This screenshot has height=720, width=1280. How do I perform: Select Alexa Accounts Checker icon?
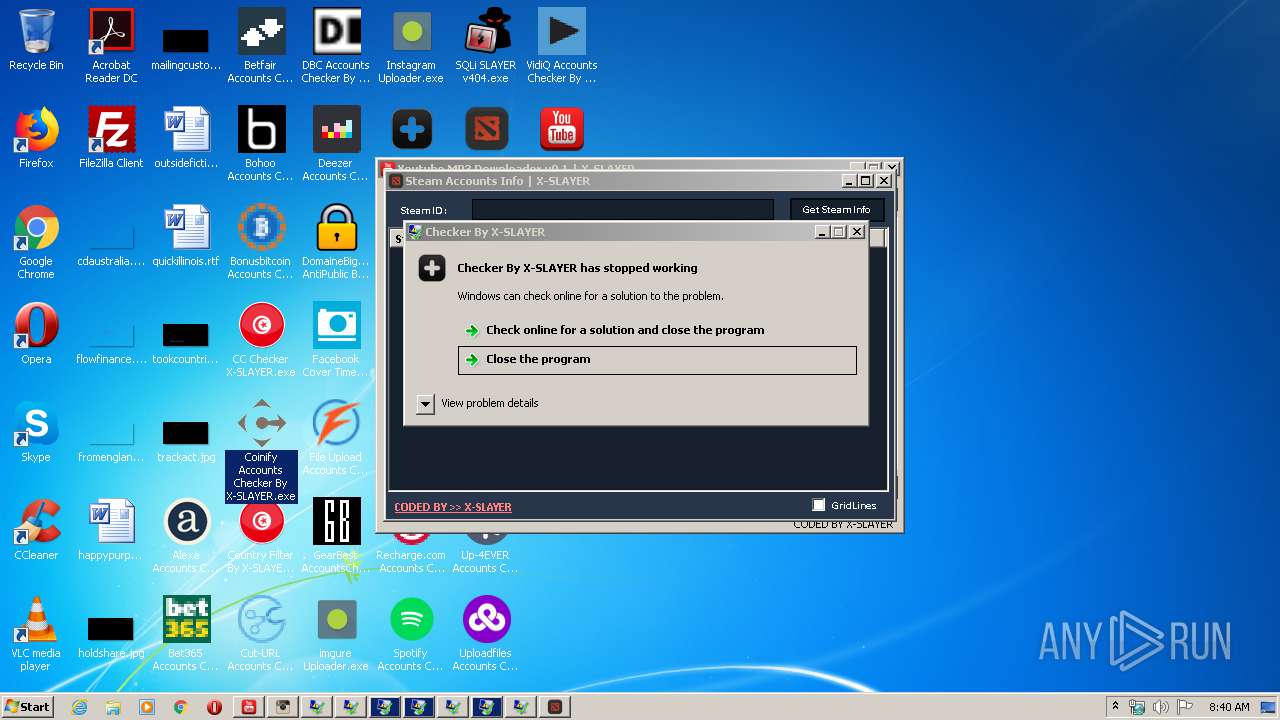tap(186, 536)
